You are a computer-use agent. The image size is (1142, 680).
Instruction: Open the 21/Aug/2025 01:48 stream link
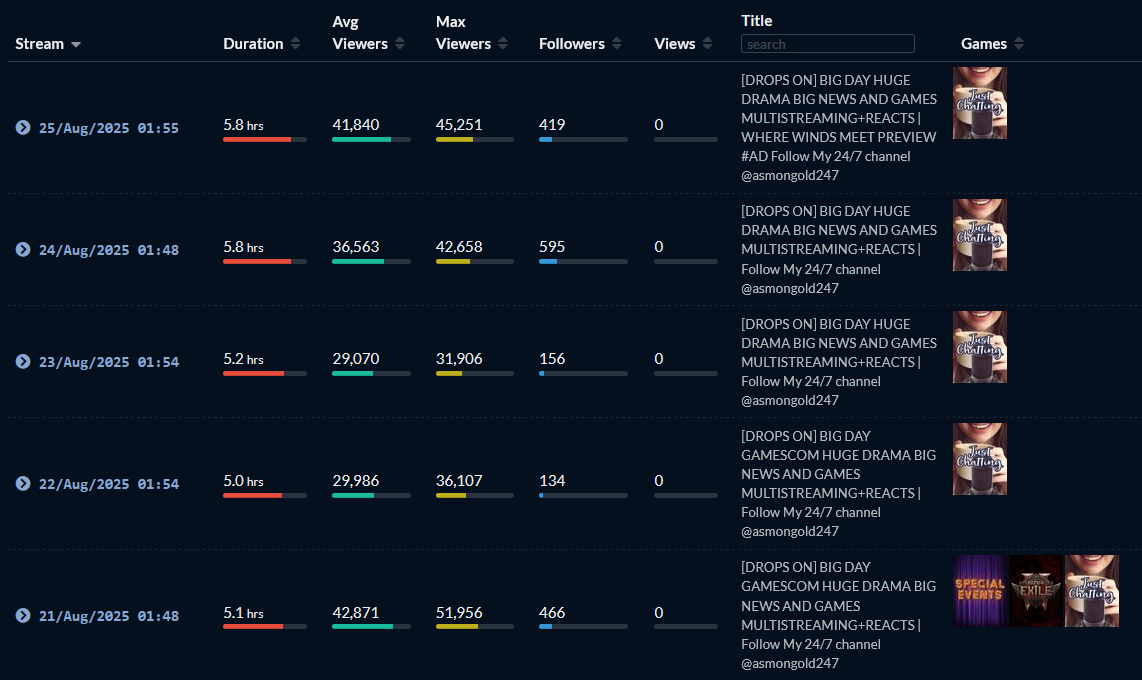[108, 616]
